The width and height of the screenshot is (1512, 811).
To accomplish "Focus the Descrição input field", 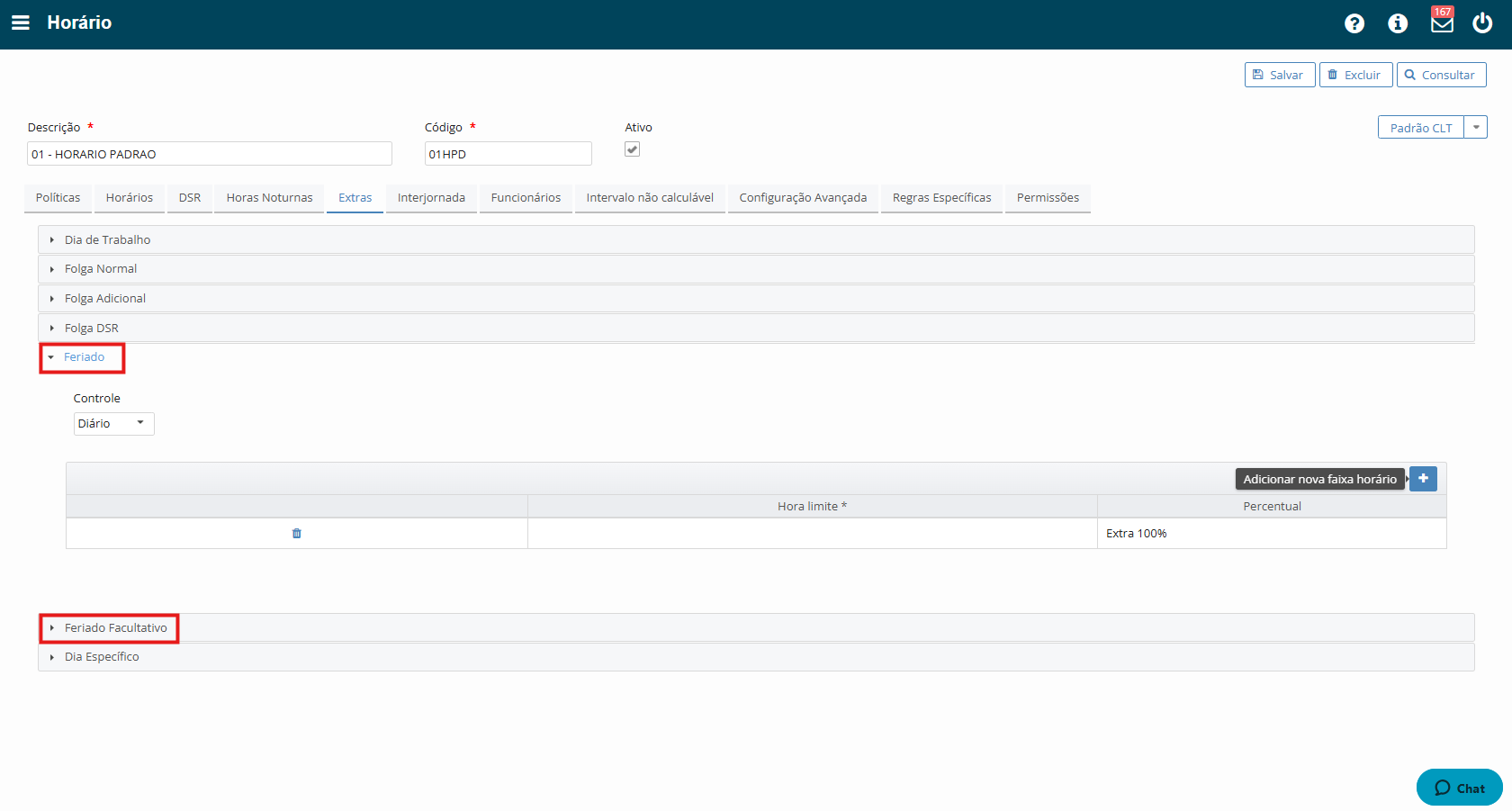I will pyautogui.click(x=210, y=154).
